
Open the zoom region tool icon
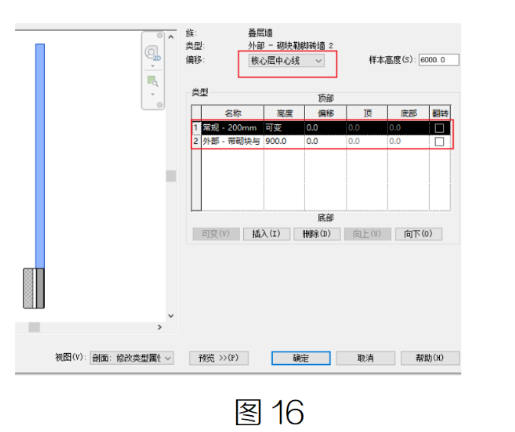coord(153,81)
